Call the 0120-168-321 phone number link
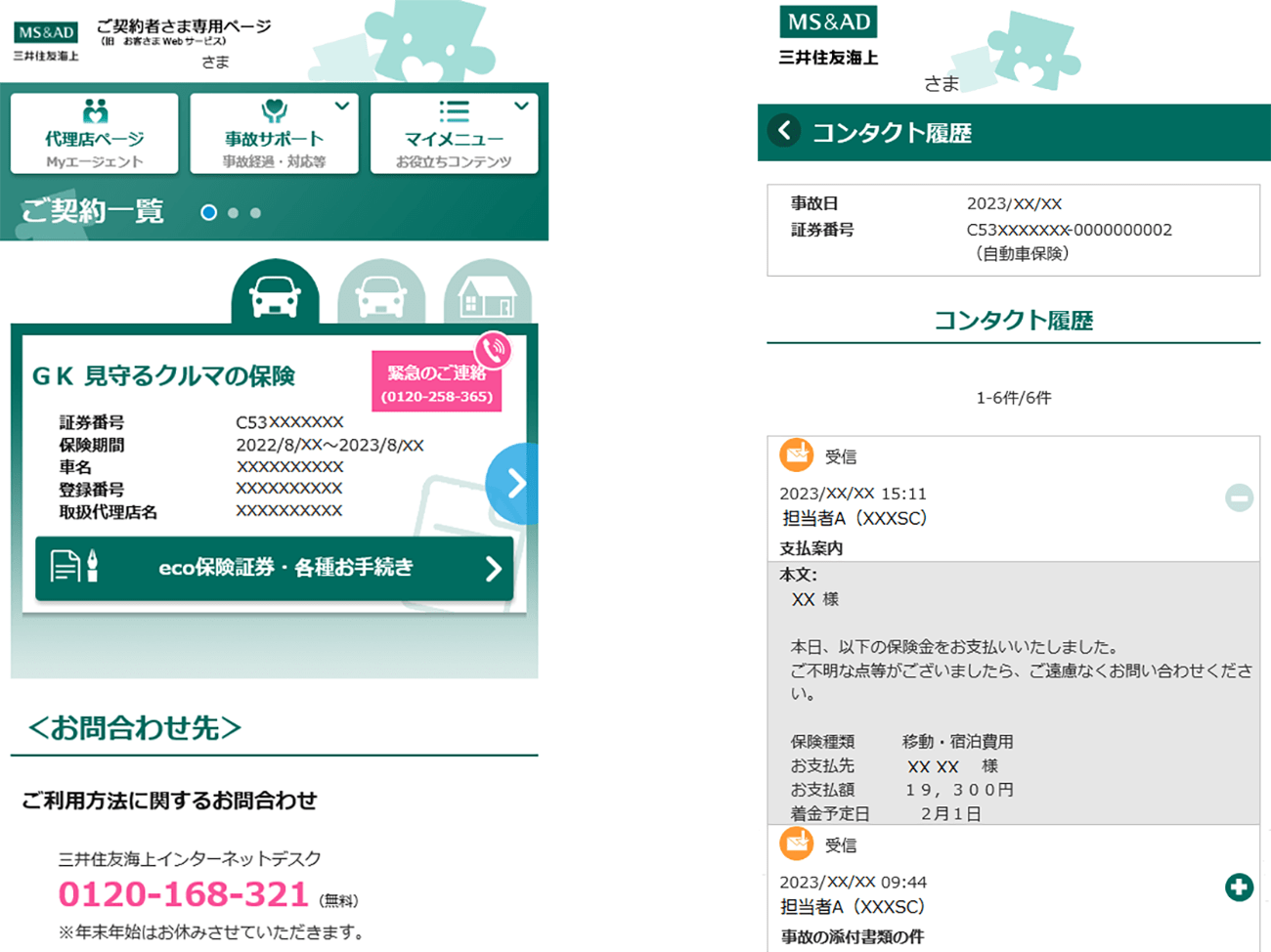 [x=184, y=894]
